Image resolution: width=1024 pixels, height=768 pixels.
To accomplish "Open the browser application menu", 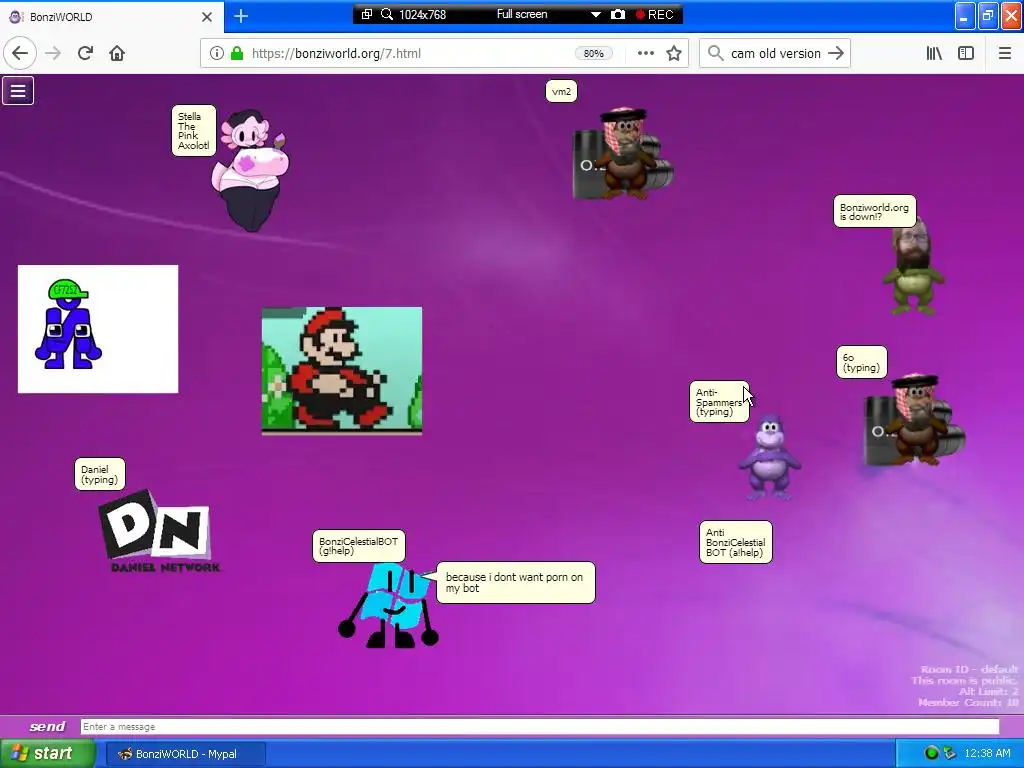I will [x=1005, y=54].
